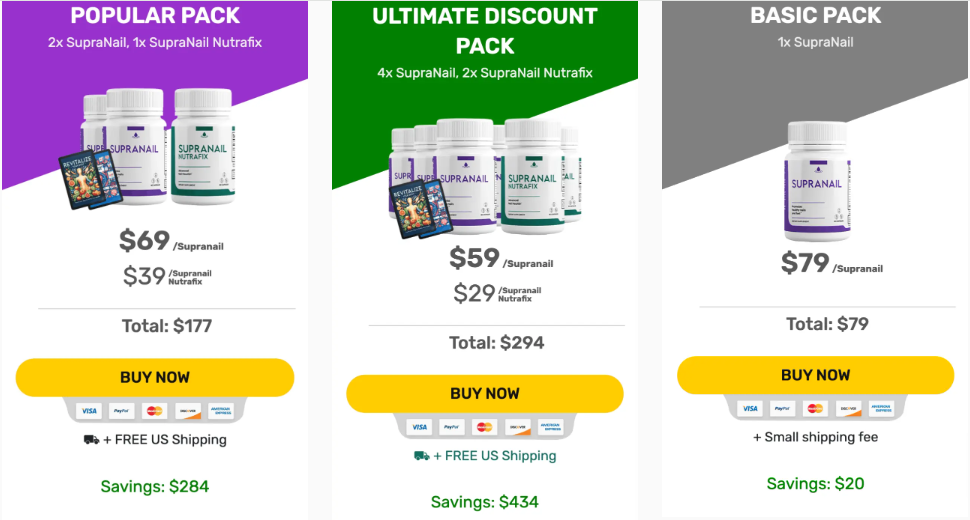Open the single SupraNail bottle image in Basic Pack

click(x=815, y=180)
